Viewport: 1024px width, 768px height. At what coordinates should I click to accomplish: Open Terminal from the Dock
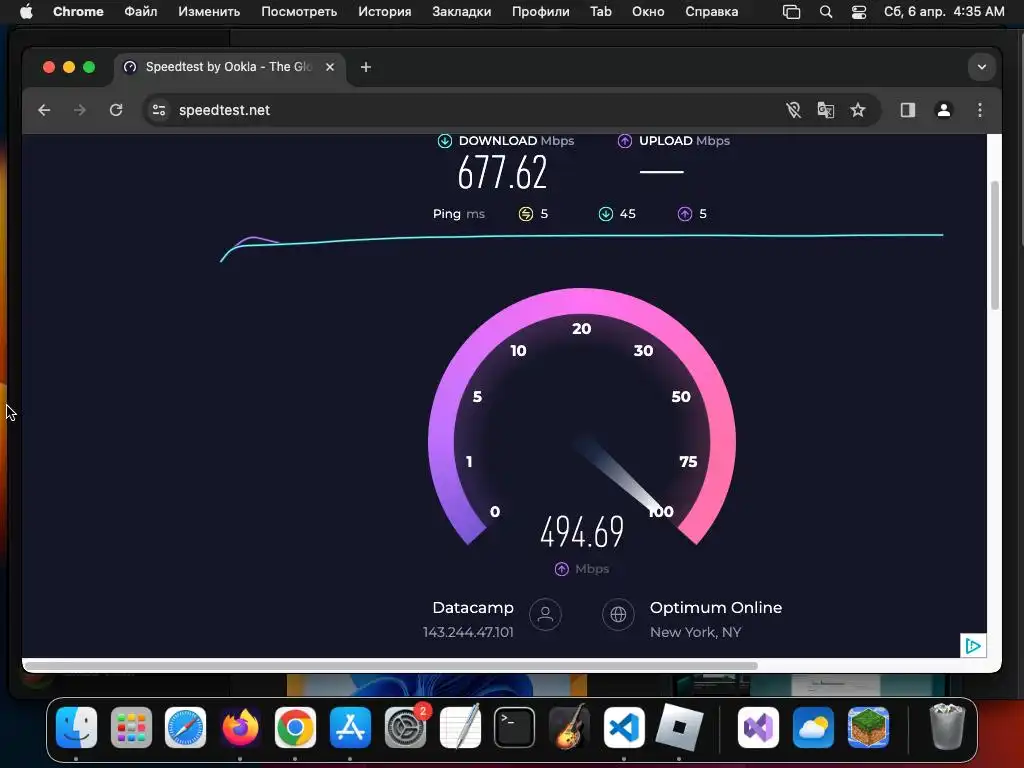(x=514, y=728)
